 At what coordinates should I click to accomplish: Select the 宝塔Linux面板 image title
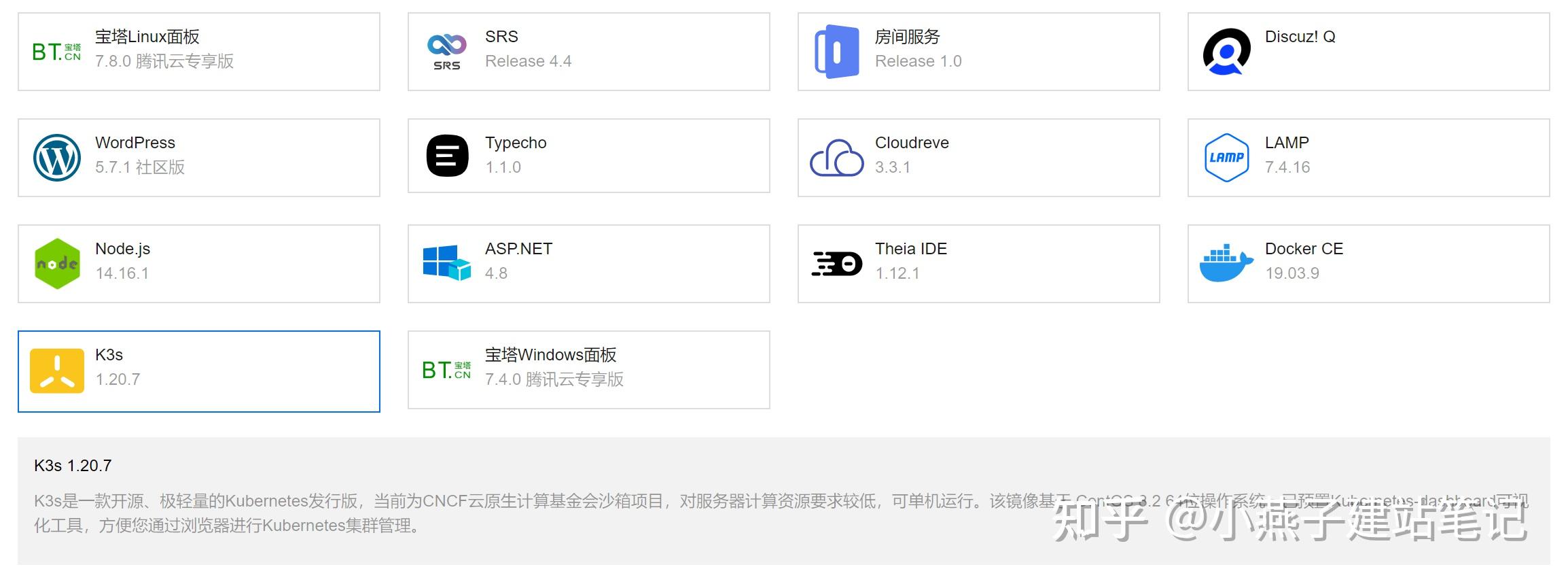147,37
